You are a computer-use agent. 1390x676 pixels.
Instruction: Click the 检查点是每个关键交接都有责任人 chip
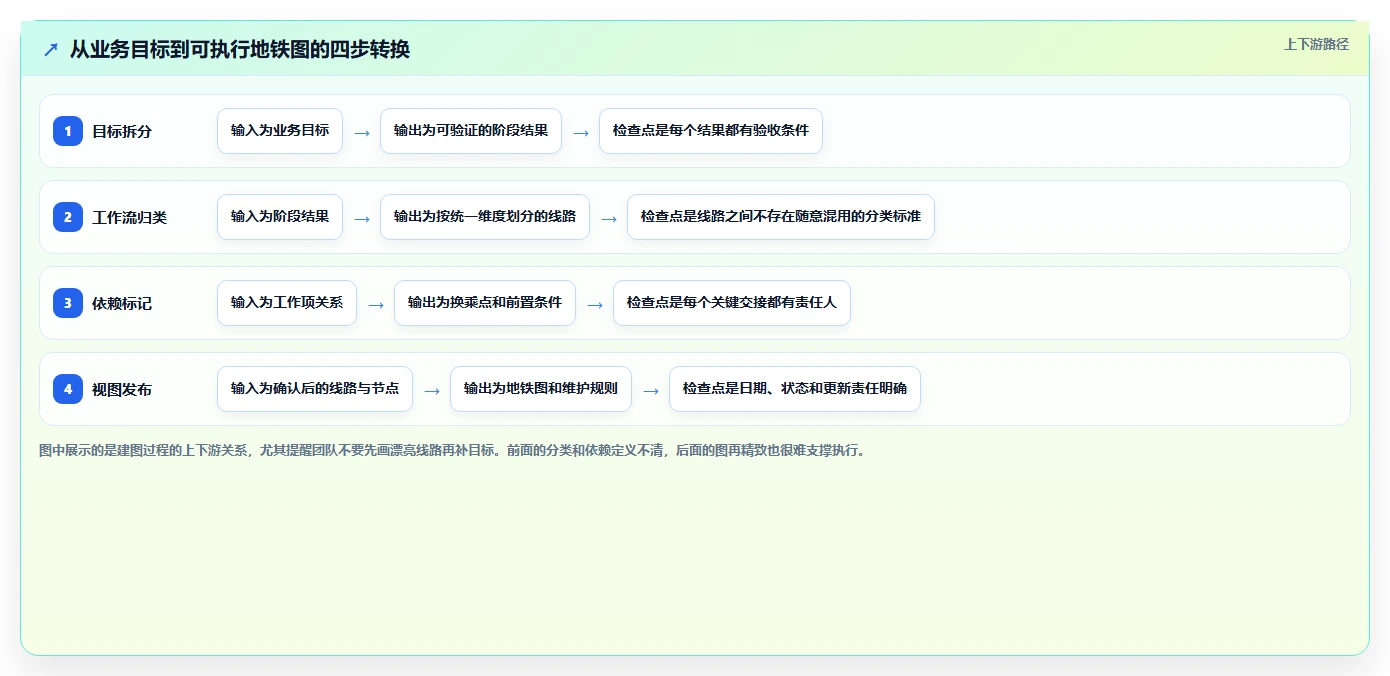pyautogui.click(x=732, y=303)
